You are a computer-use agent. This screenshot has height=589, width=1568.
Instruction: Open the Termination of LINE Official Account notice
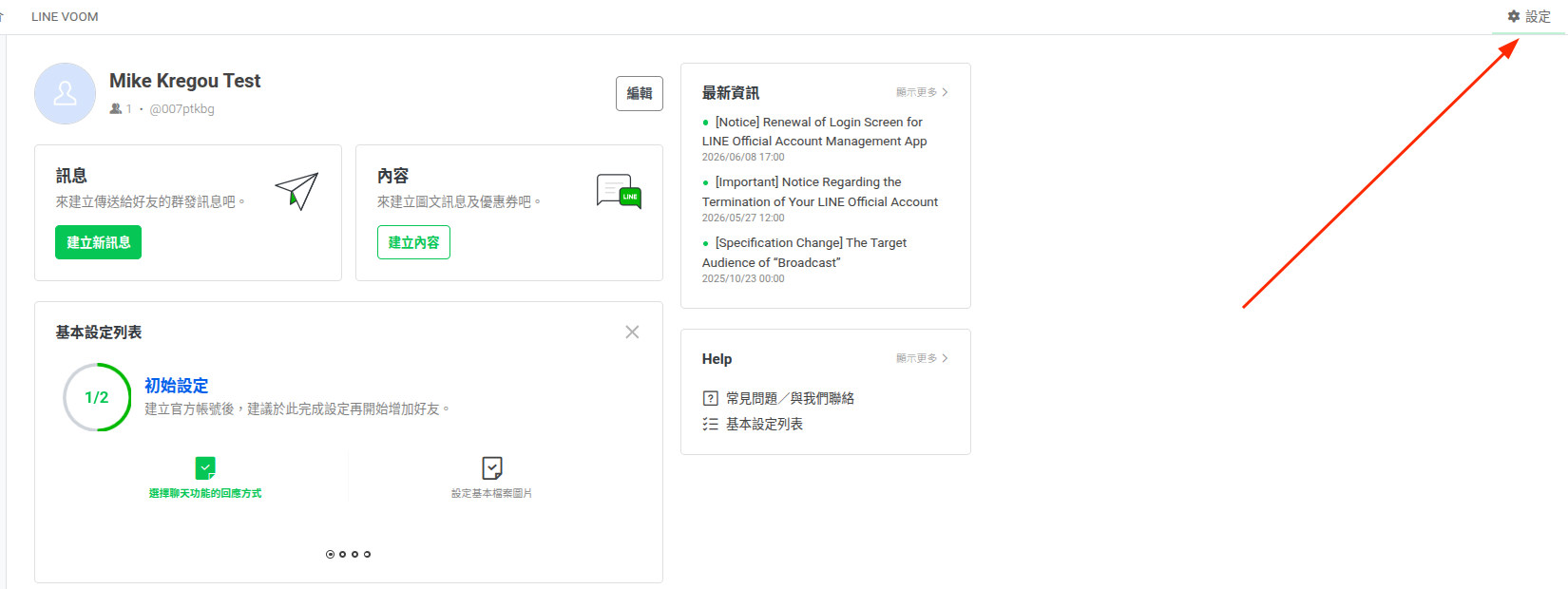click(x=820, y=192)
